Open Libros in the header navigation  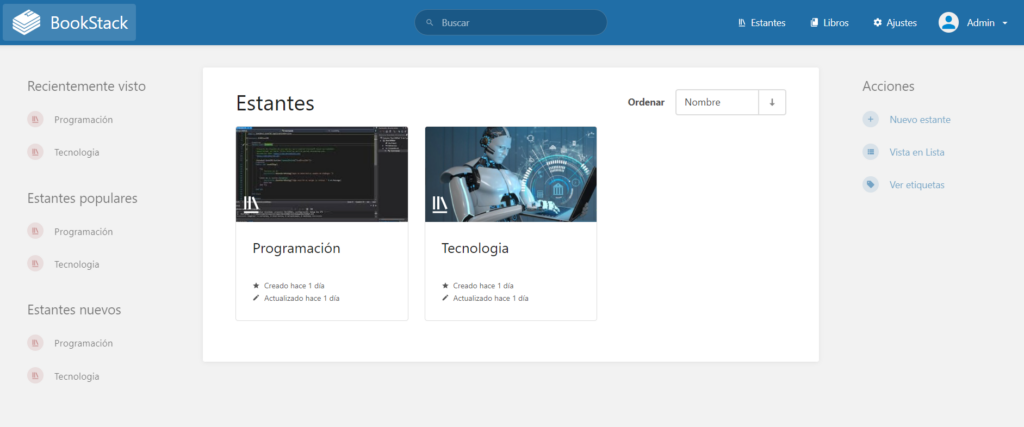click(829, 22)
